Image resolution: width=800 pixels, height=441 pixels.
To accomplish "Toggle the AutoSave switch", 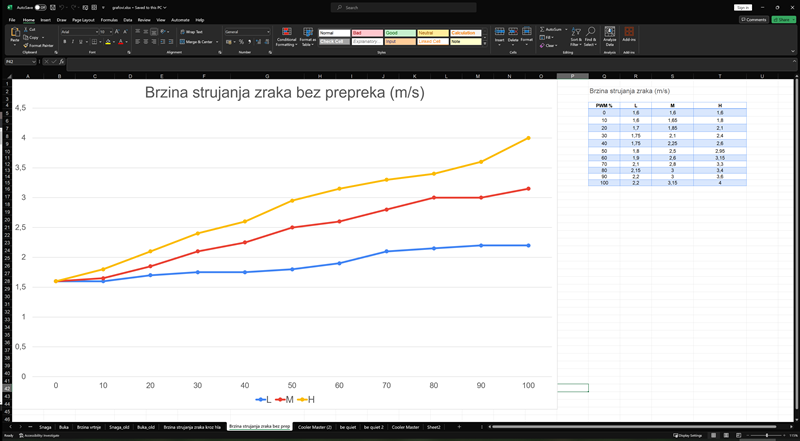I will coord(39,7).
